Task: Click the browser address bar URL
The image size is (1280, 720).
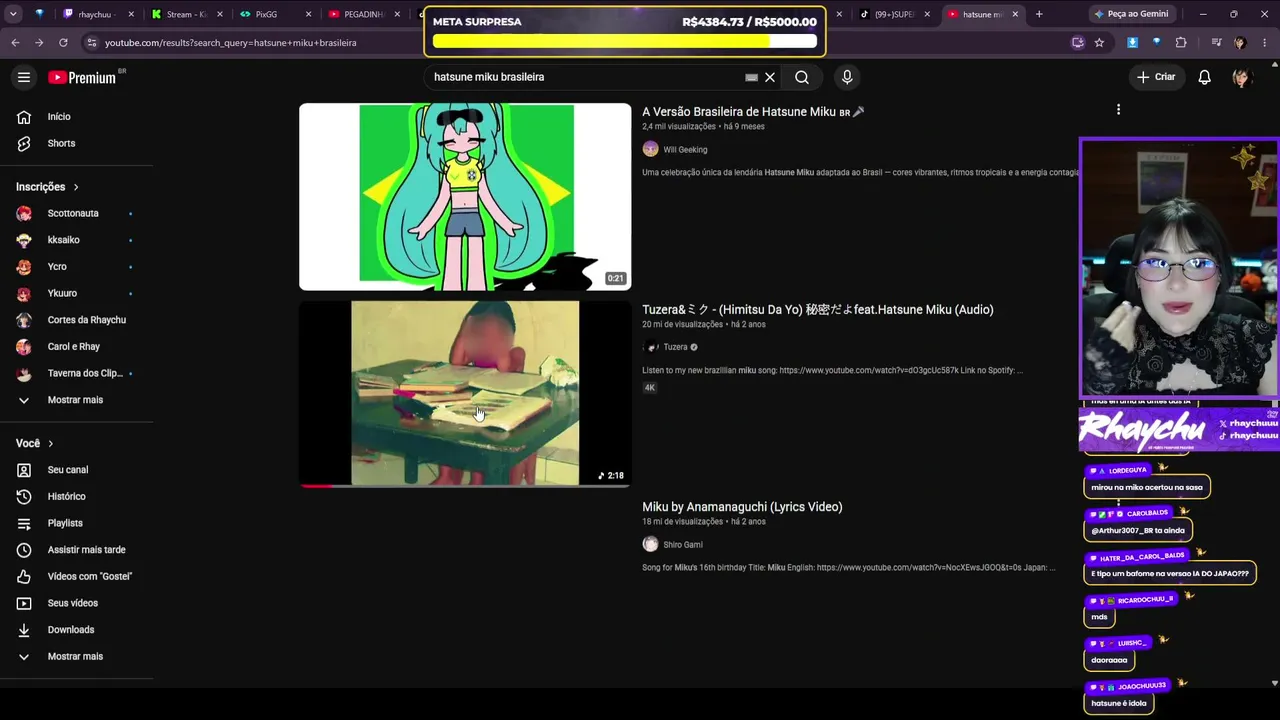Action: [x=231, y=43]
